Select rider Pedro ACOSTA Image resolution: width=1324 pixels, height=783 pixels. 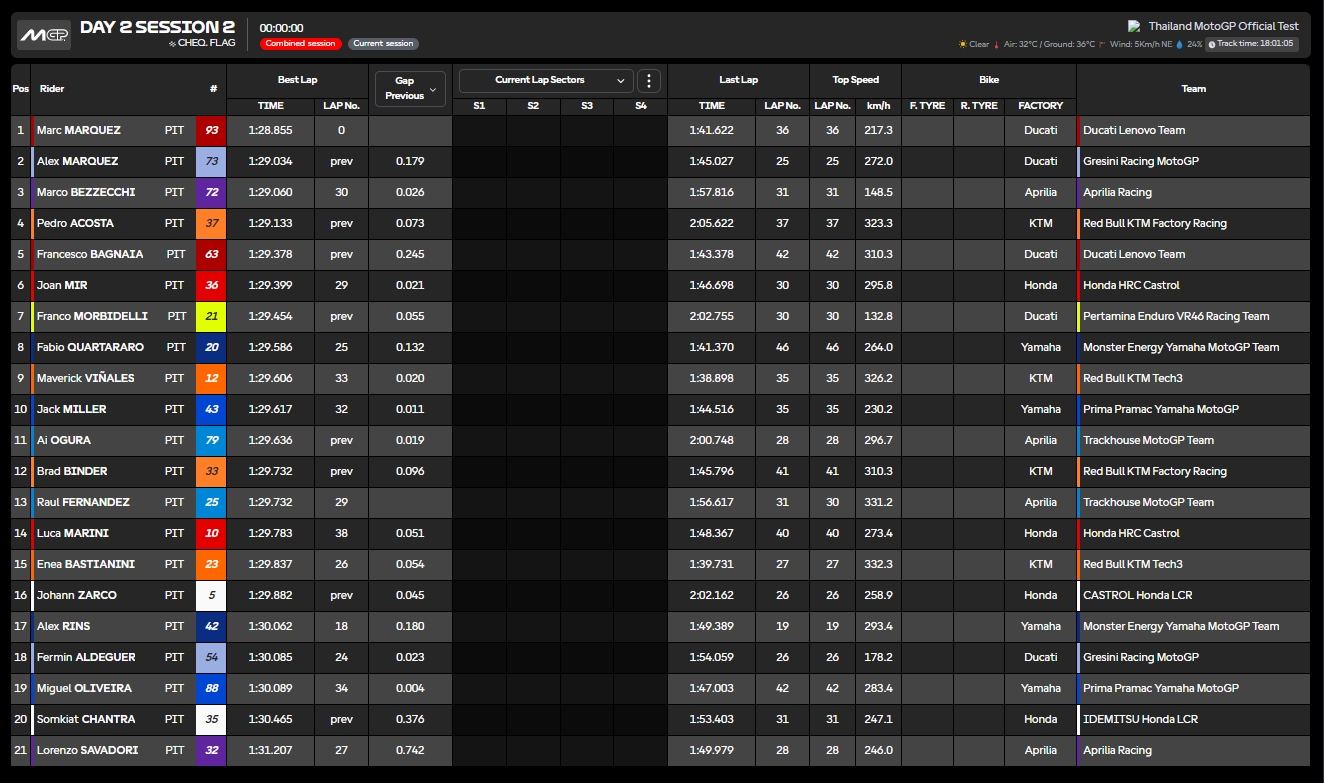click(x=75, y=223)
